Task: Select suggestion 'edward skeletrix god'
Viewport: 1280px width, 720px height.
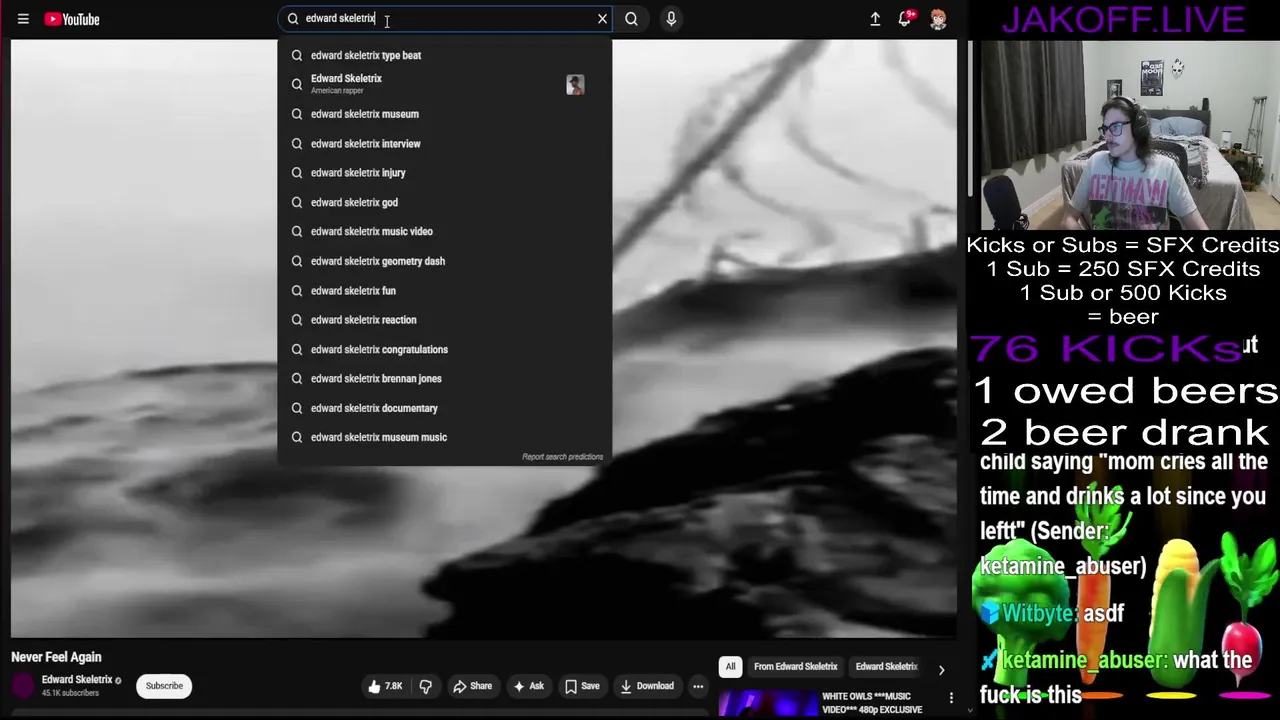Action: click(x=445, y=202)
